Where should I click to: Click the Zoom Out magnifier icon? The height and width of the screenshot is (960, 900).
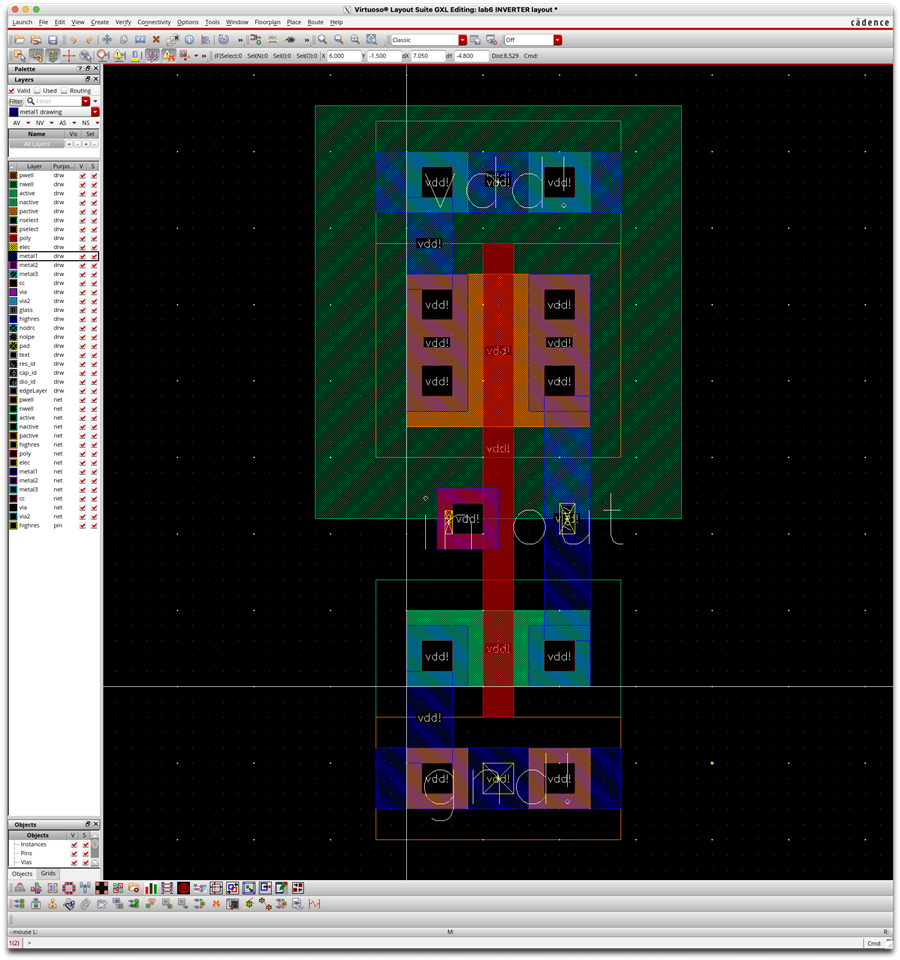(x=339, y=40)
